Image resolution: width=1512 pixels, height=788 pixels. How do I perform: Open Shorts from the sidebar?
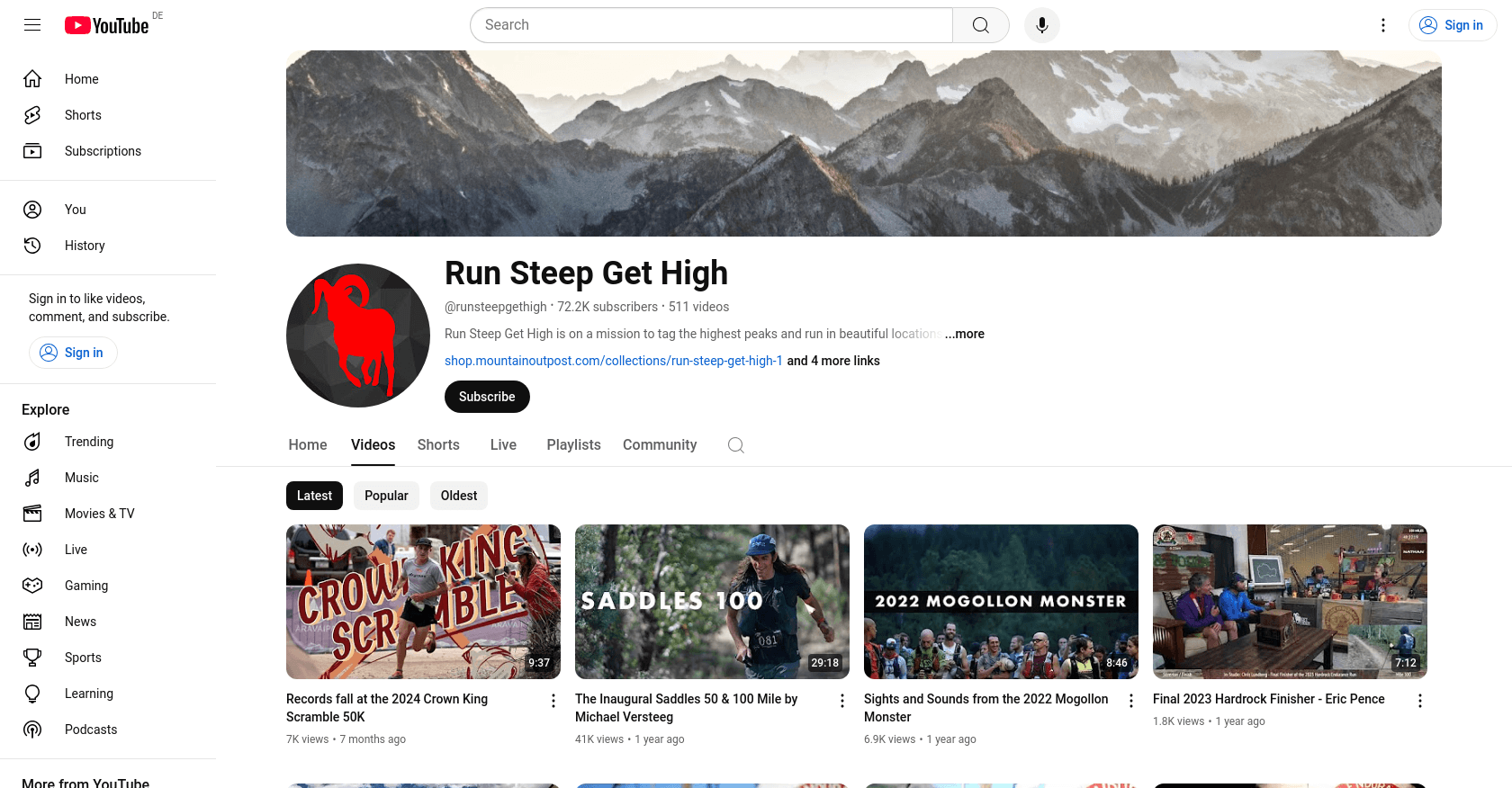[x=83, y=115]
